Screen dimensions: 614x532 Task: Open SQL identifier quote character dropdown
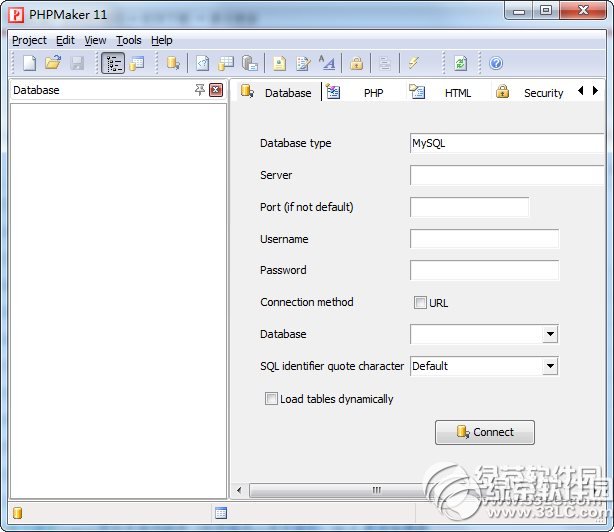(550, 366)
